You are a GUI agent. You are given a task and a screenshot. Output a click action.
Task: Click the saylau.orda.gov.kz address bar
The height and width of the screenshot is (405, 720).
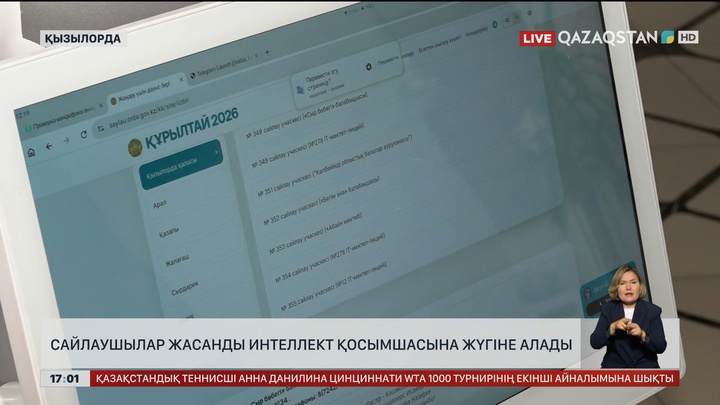pyautogui.click(x=149, y=112)
